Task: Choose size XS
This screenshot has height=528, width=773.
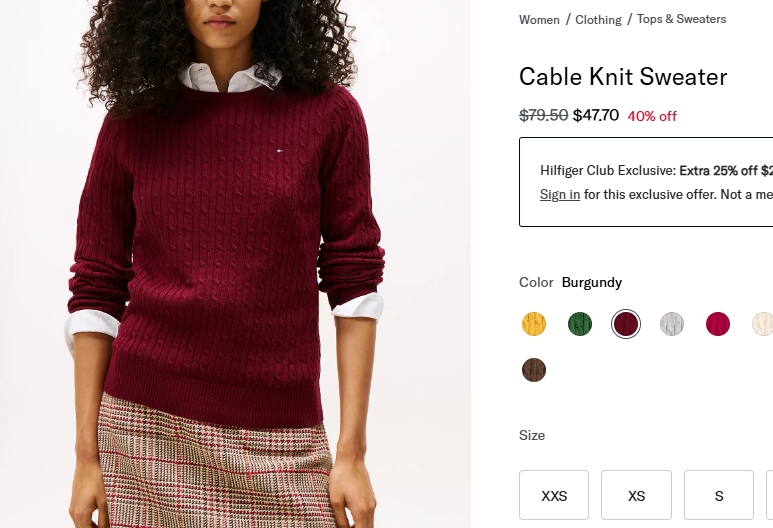Action: pos(636,495)
